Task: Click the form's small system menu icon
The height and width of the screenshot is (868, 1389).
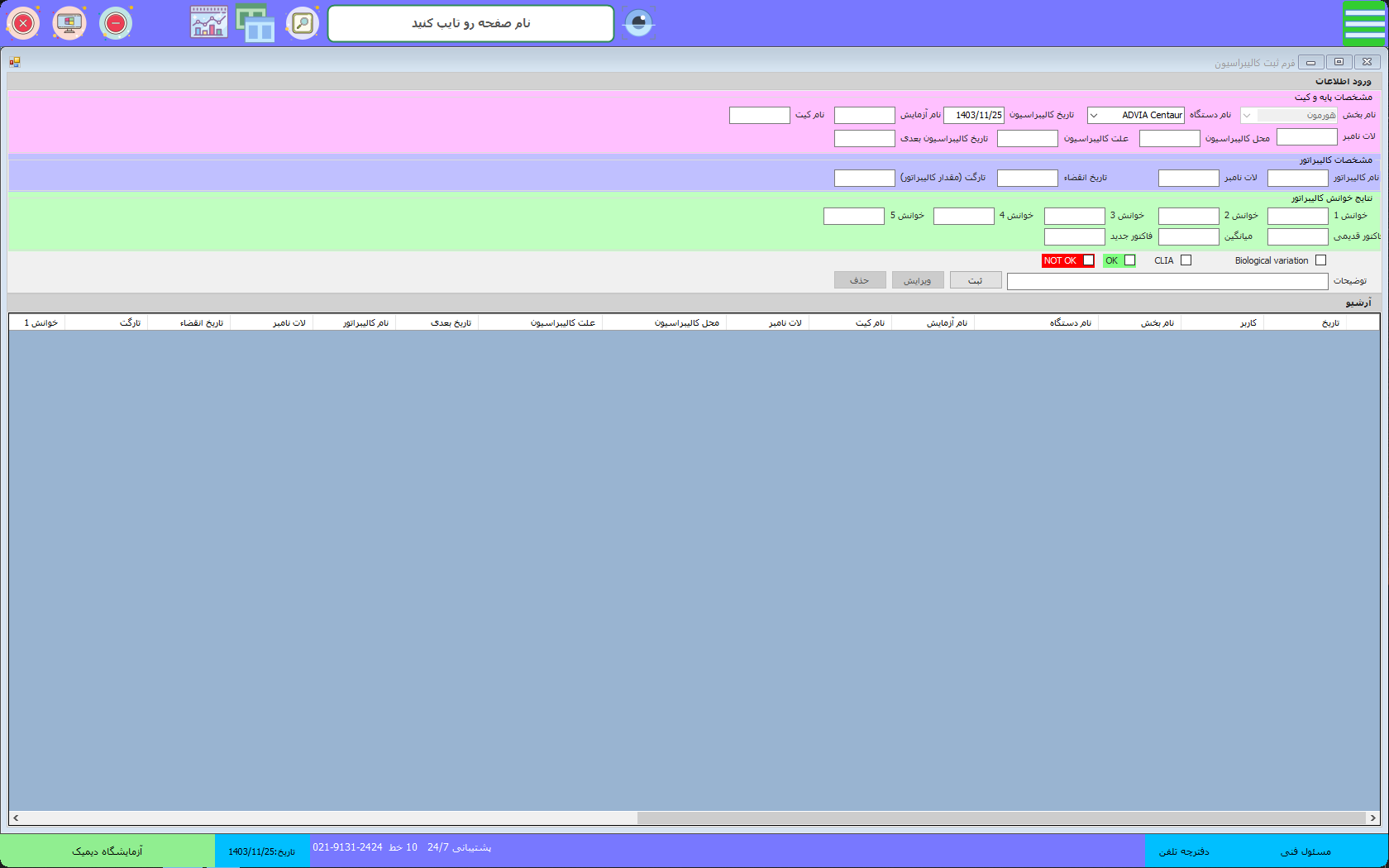Action: coord(15,62)
